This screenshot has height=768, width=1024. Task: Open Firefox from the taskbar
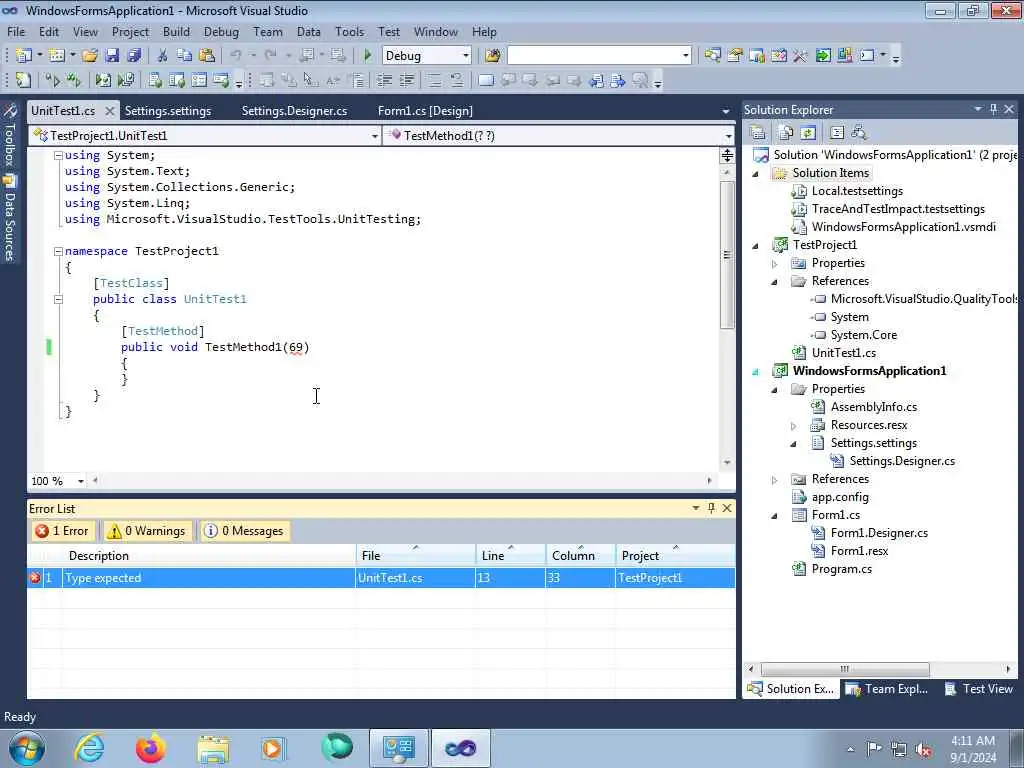151,748
